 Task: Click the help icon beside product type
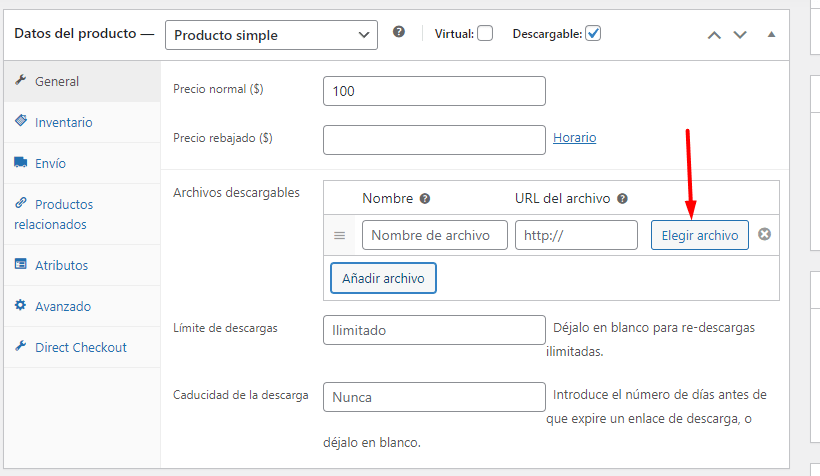398,32
